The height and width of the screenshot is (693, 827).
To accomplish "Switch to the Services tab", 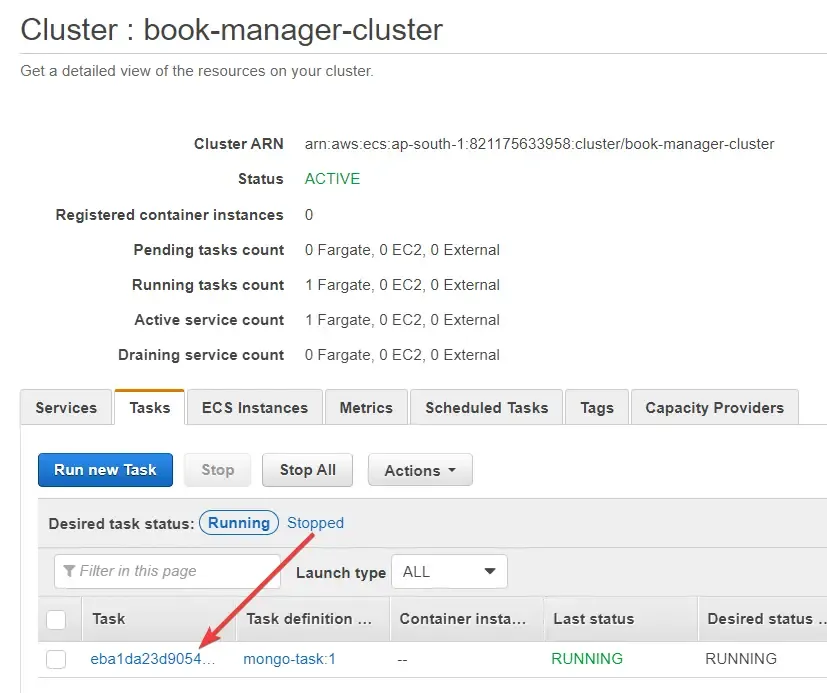I will click(65, 407).
